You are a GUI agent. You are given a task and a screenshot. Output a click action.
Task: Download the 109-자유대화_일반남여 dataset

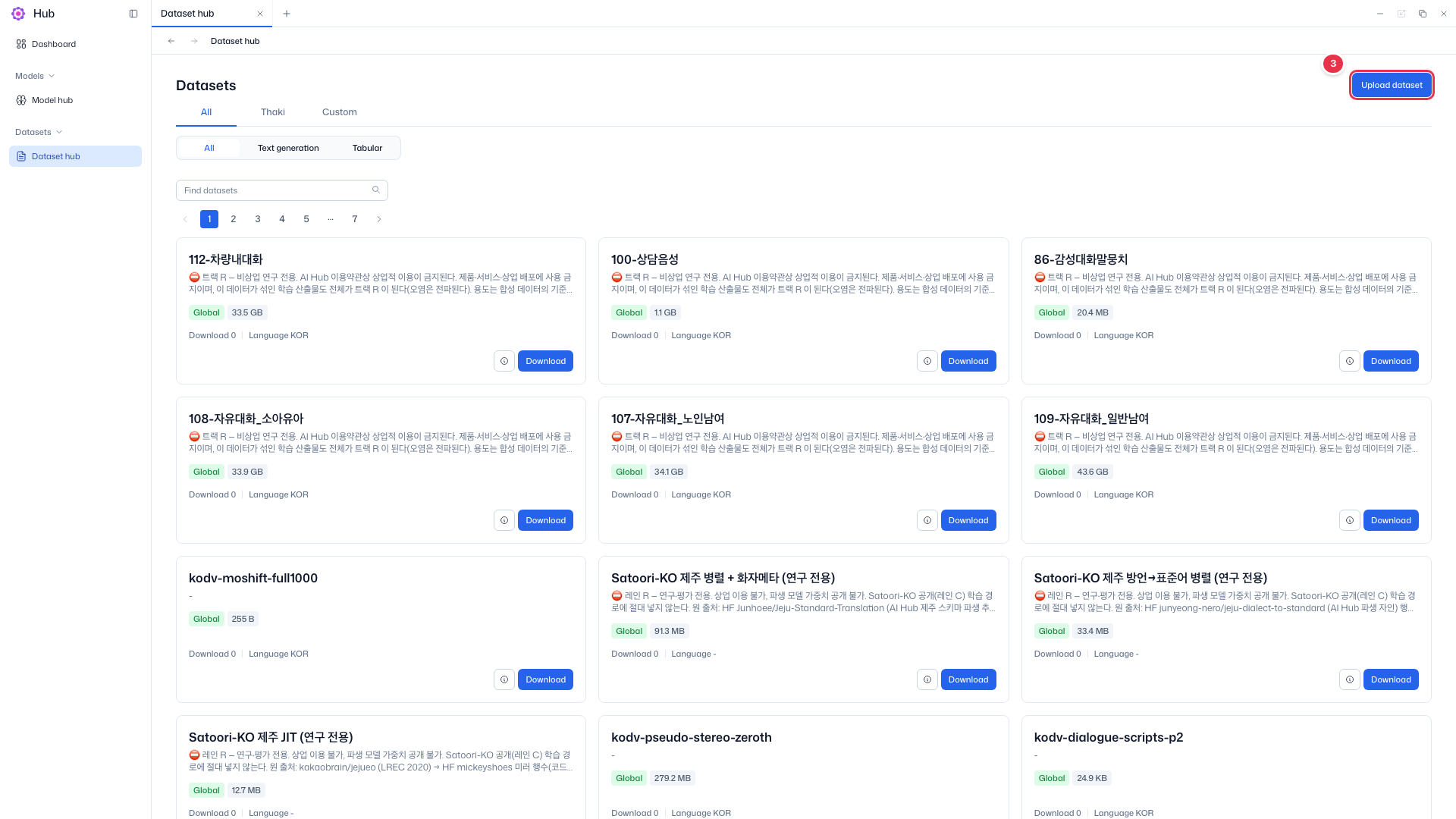tap(1391, 520)
